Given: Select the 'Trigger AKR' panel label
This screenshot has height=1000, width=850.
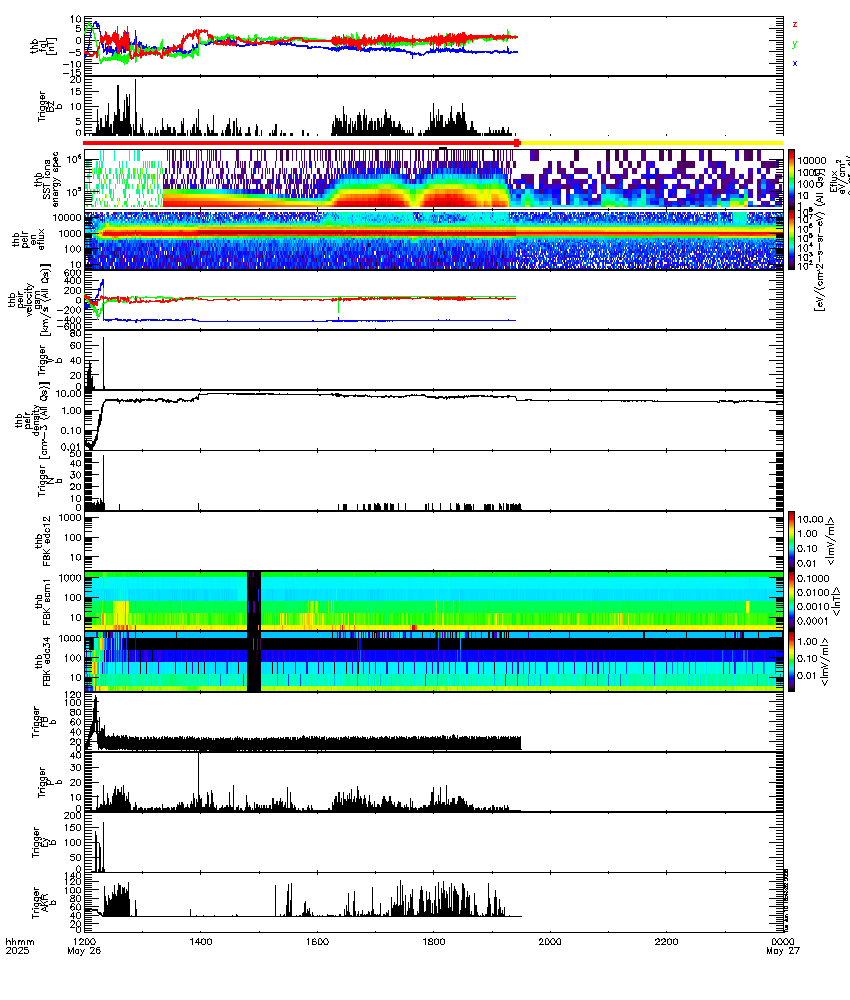Looking at the screenshot, I should [x=42, y=902].
